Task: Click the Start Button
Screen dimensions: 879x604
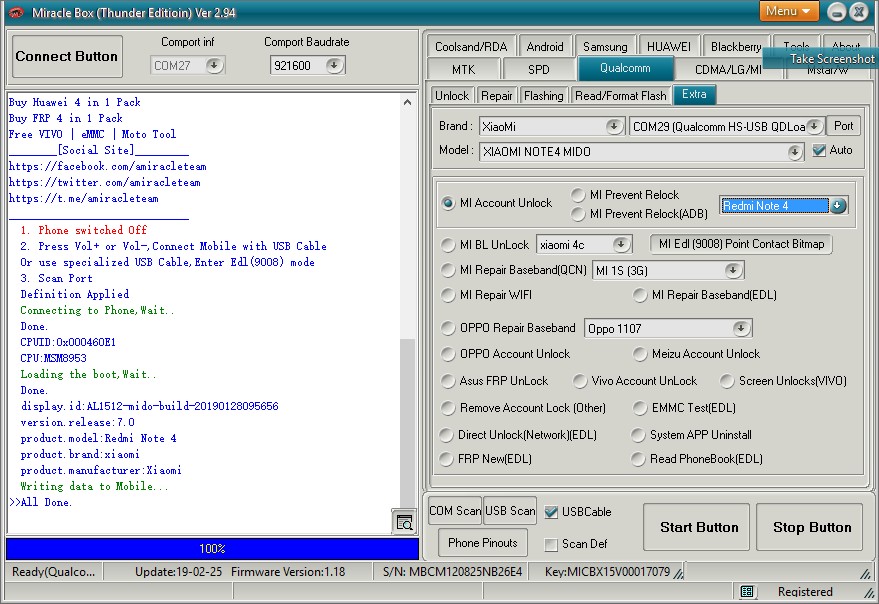Action: [696, 527]
